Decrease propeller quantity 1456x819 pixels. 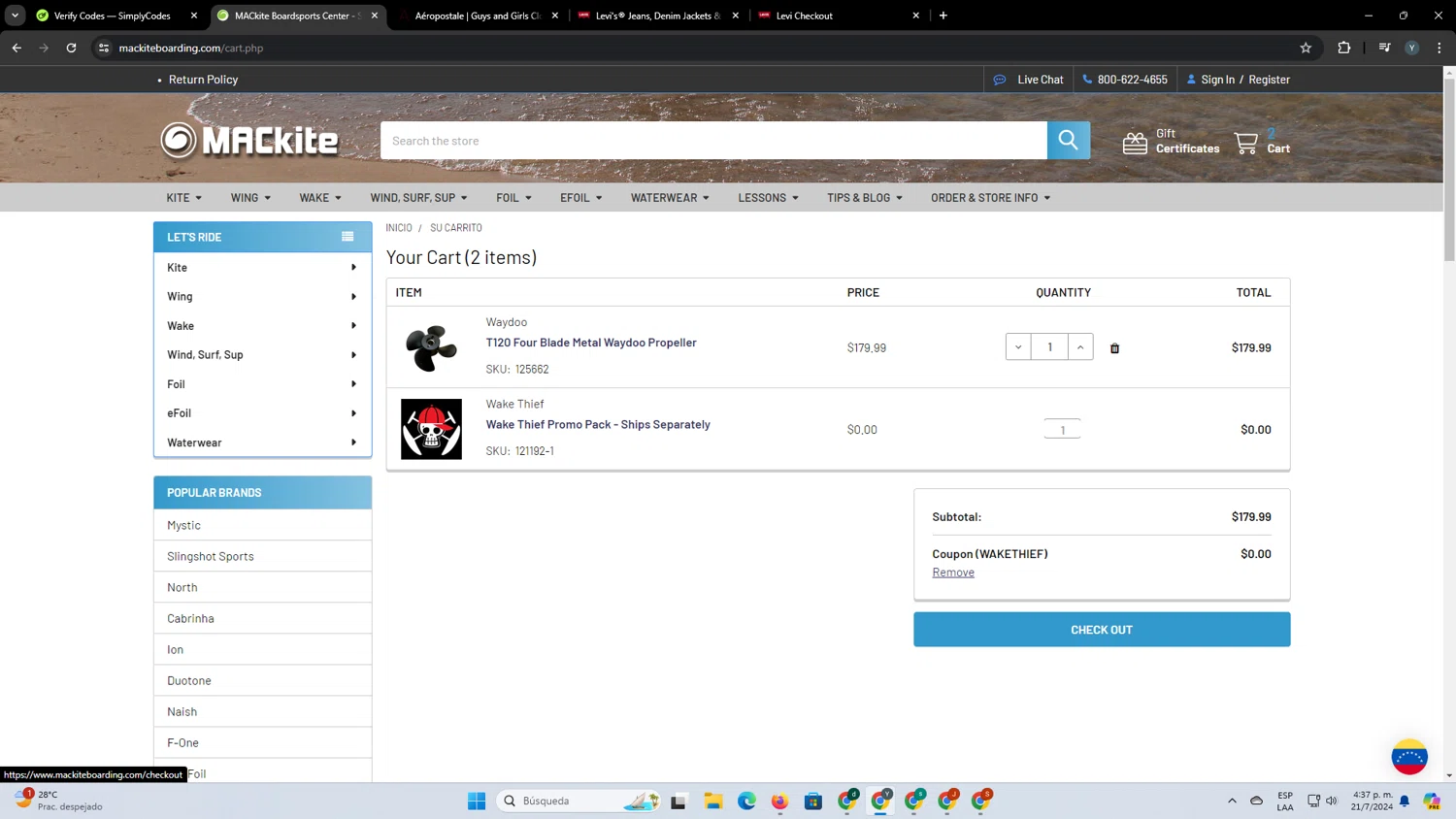tap(1018, 347)
